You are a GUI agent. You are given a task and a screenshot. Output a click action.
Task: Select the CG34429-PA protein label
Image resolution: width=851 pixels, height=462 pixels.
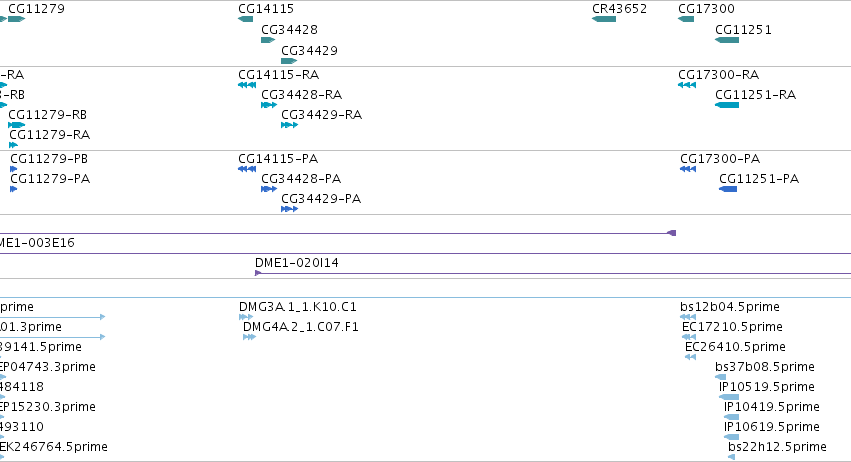coord(321,199)
